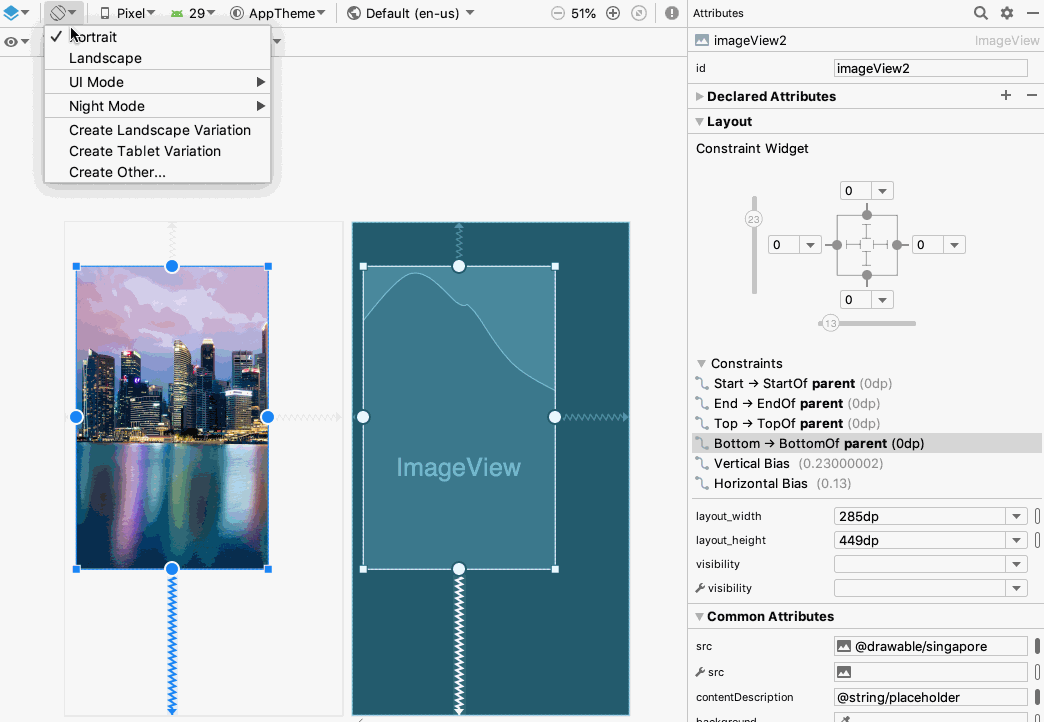Open the Attributes panel settings gear
This screenshot has height=722, width=1044.
[1006, 13]
